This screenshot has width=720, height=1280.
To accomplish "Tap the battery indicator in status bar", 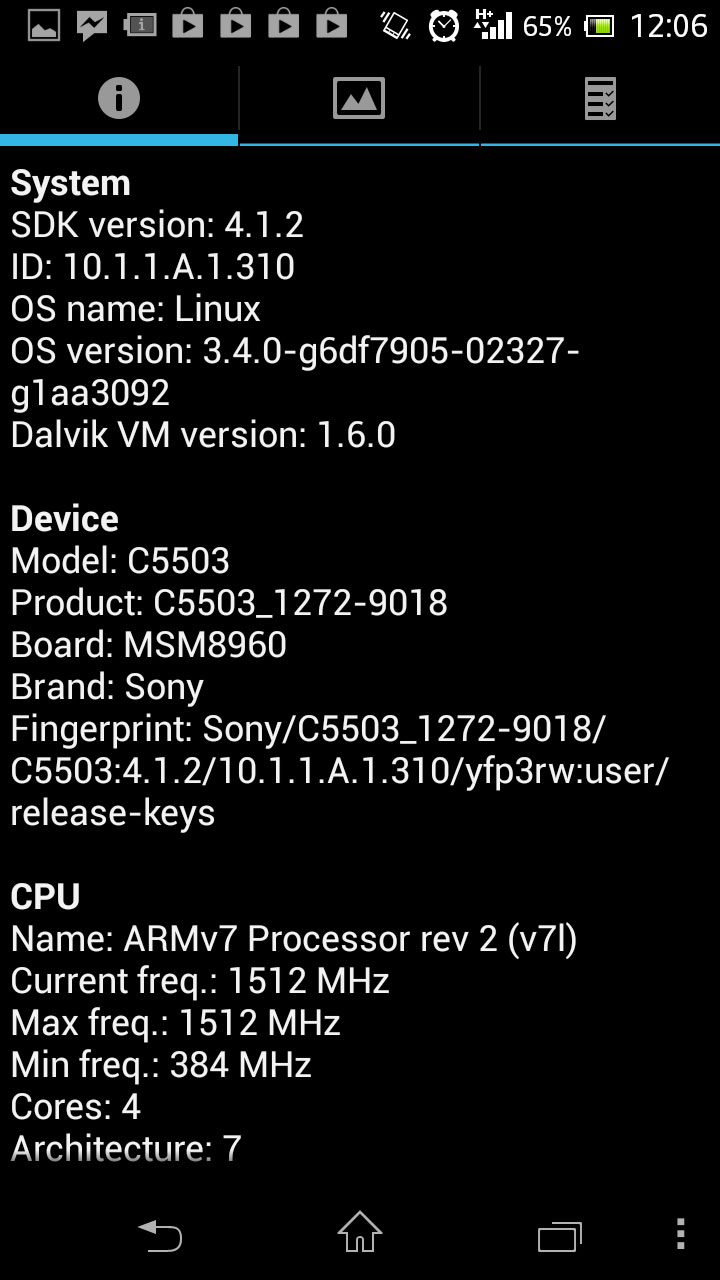I will (600, 26).
